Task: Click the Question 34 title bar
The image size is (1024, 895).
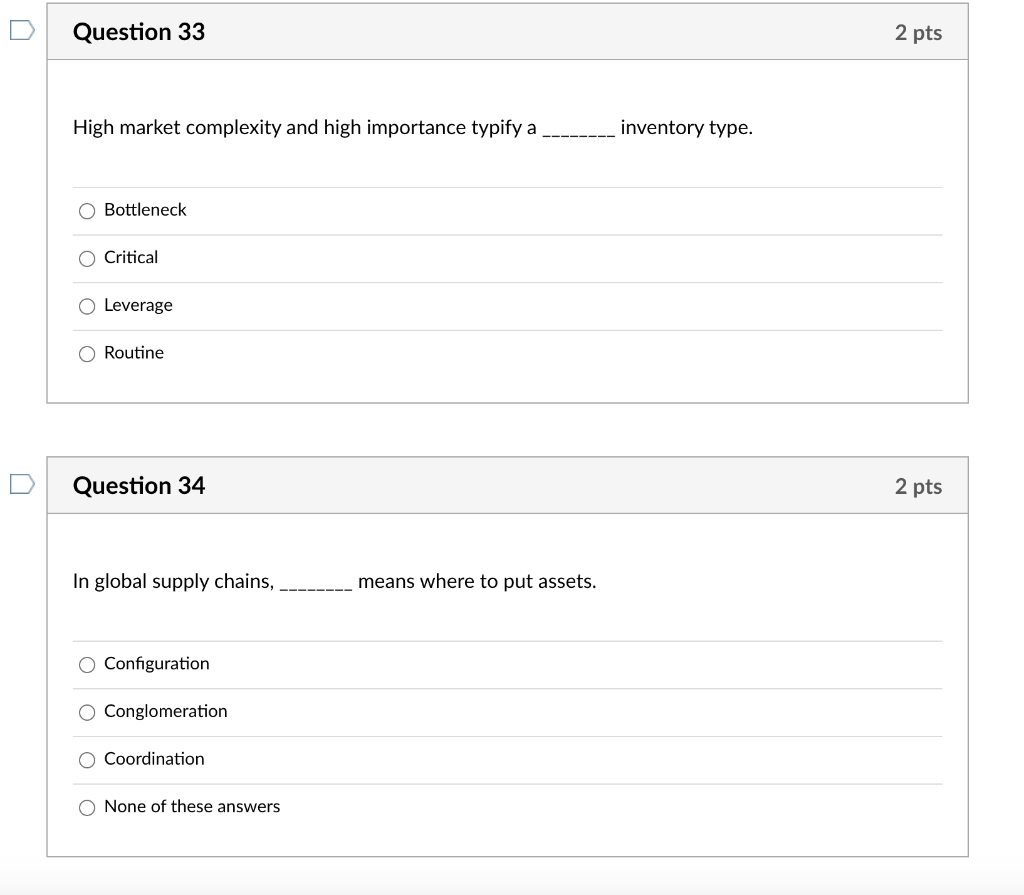Action: coord(139,485)
